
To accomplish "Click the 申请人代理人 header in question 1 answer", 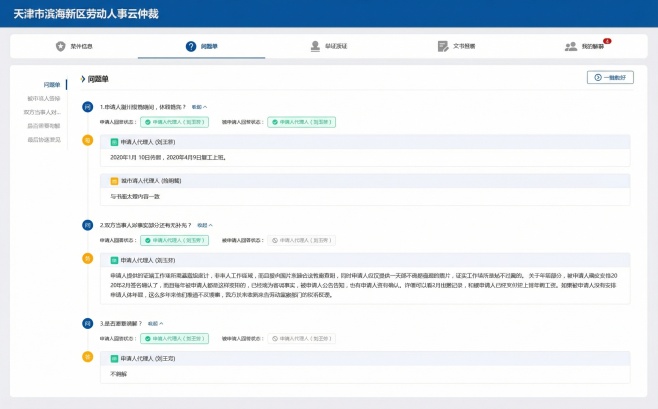I will 365,142.
